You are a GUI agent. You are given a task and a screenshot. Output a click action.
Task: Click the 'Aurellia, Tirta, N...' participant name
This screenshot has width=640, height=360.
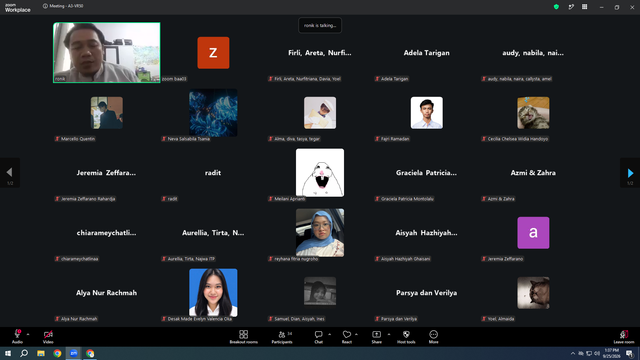pyautogui.click(x=213, y=233)
